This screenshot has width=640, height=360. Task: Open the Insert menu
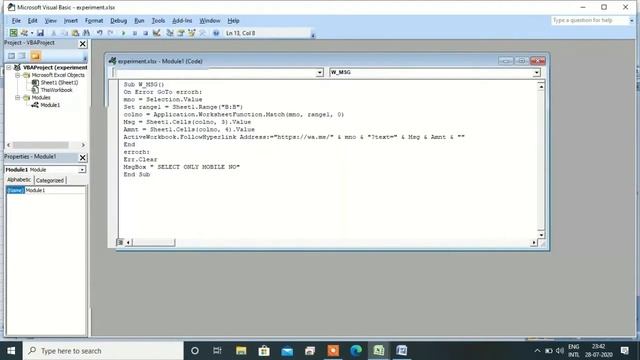point(71,20)
